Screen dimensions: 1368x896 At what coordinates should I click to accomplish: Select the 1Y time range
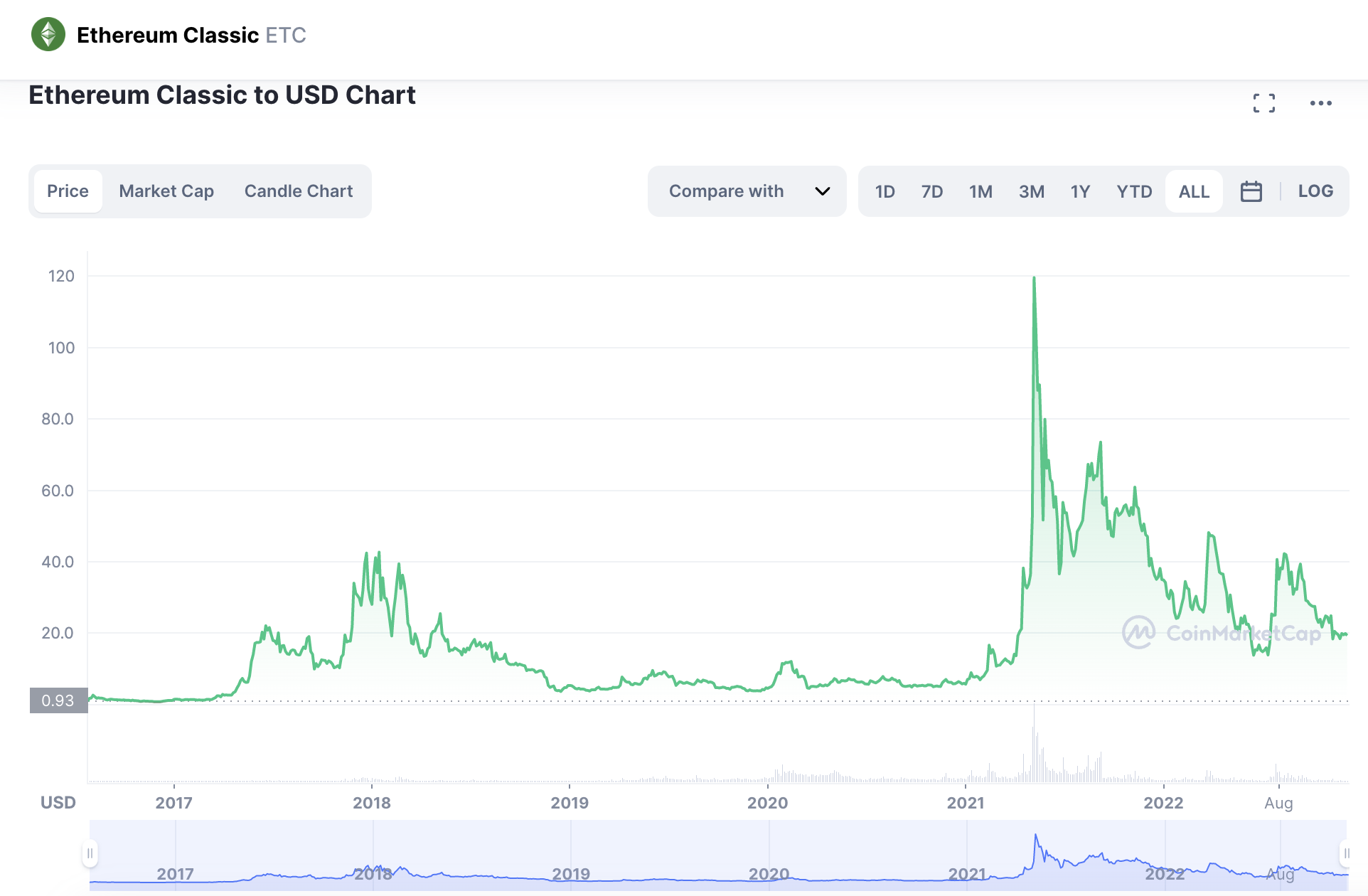pyautogui.click(x=1079, y=191)
